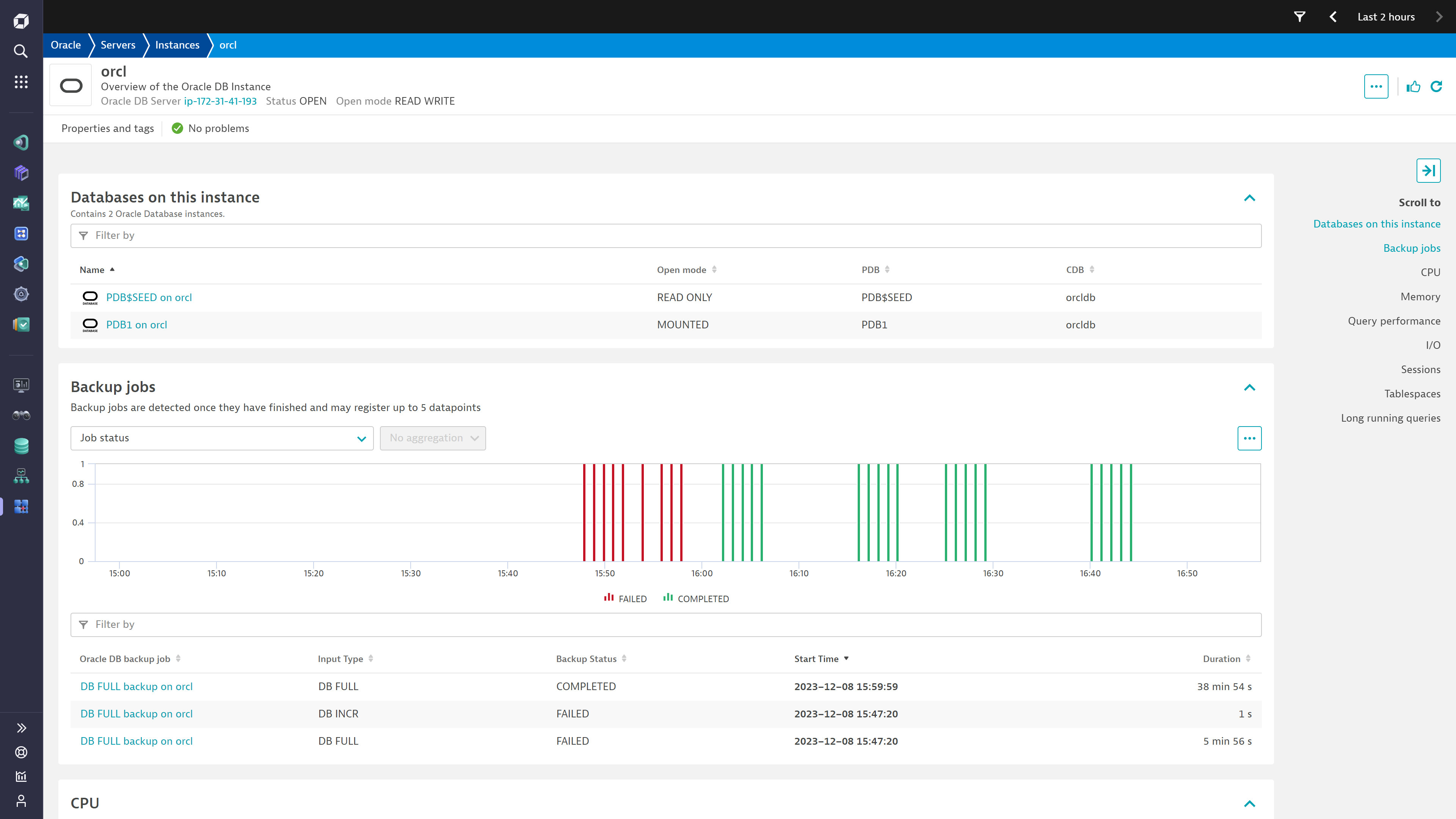Sort backup jobs by Start Time
The height and width of the screenshot is (819, 1456).
tap(821, 659)
